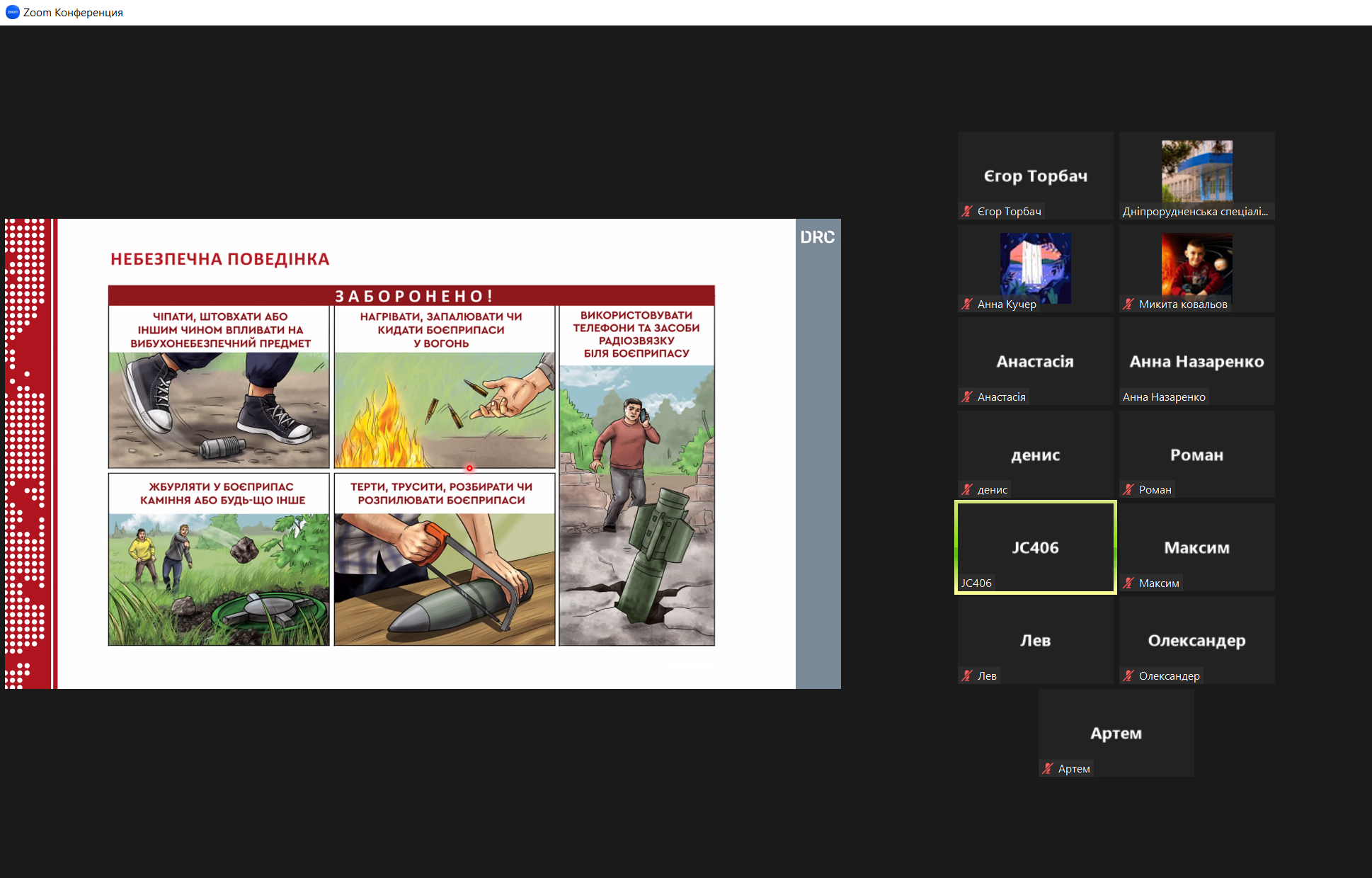Click muted mic icon beside Максим
Image resolution: width=1372 pixels, height=878 pixels.
pyautogui.click(x=1128, y=583)
